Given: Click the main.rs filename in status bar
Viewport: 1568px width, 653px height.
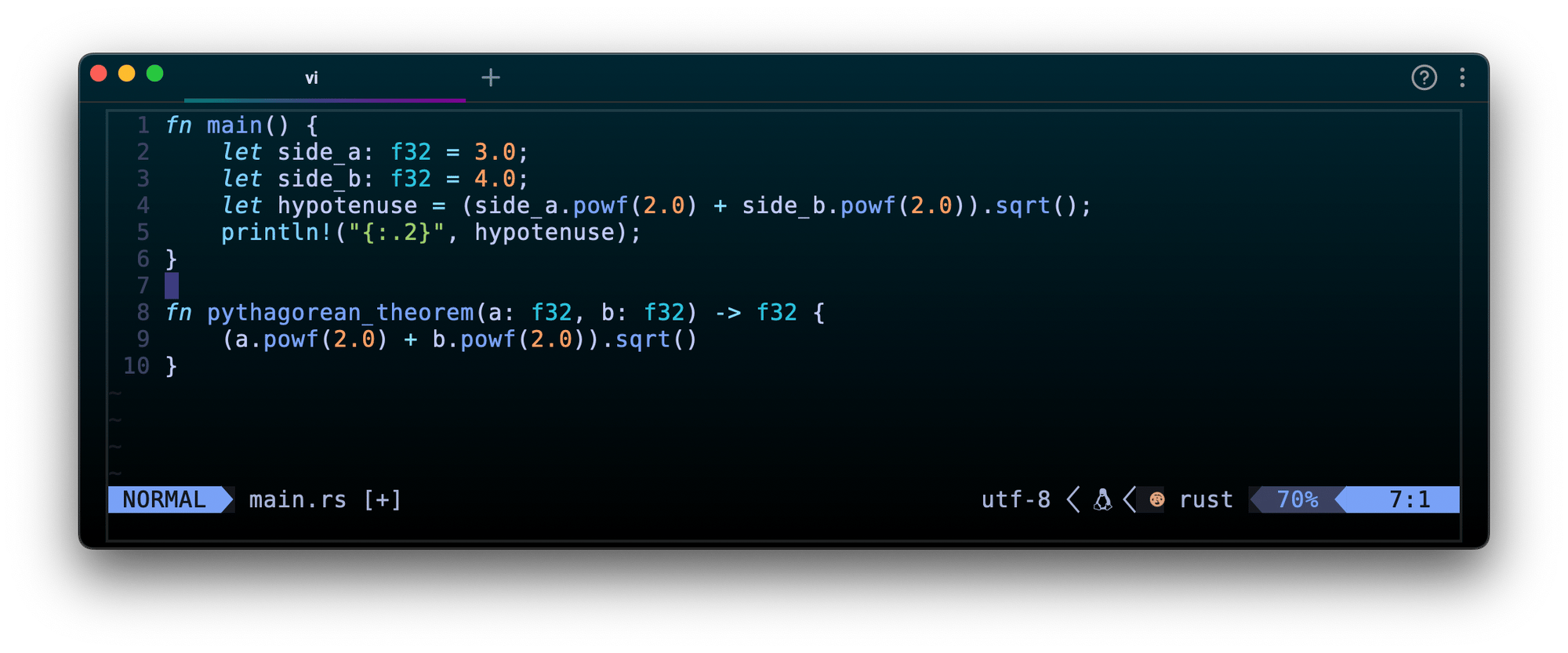Looking at the screenshot, I should (x=297, y=500).
